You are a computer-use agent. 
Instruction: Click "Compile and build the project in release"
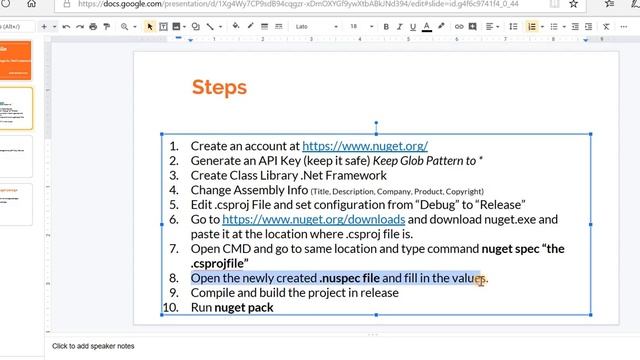point(294,293)
